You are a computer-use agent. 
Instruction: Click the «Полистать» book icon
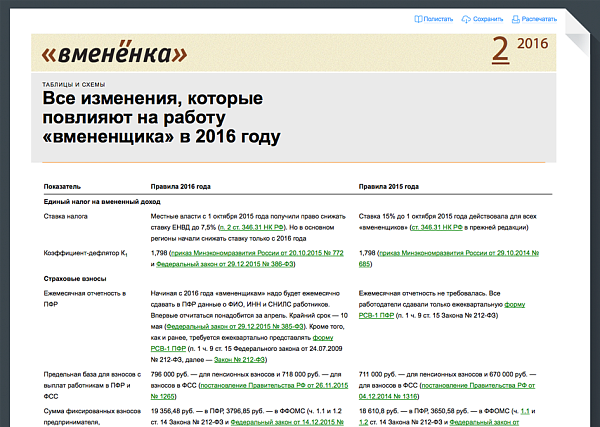click(416, 18)
